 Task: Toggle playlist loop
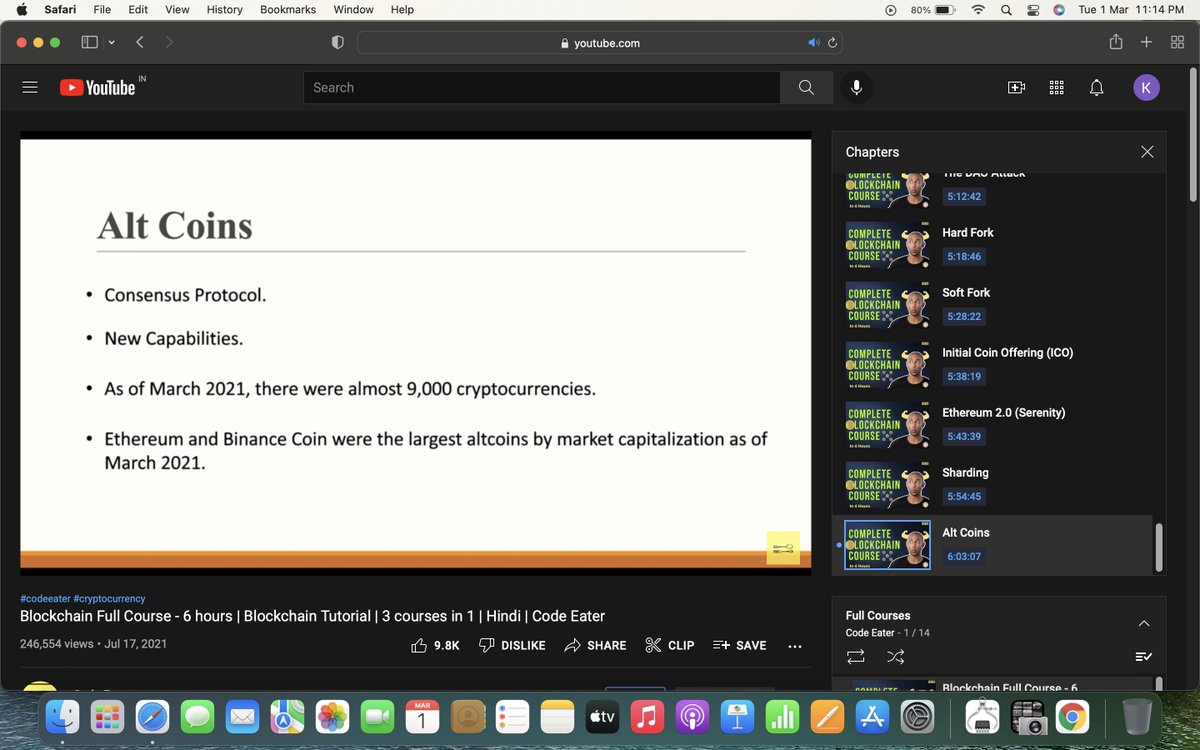[x=855, y=656]
